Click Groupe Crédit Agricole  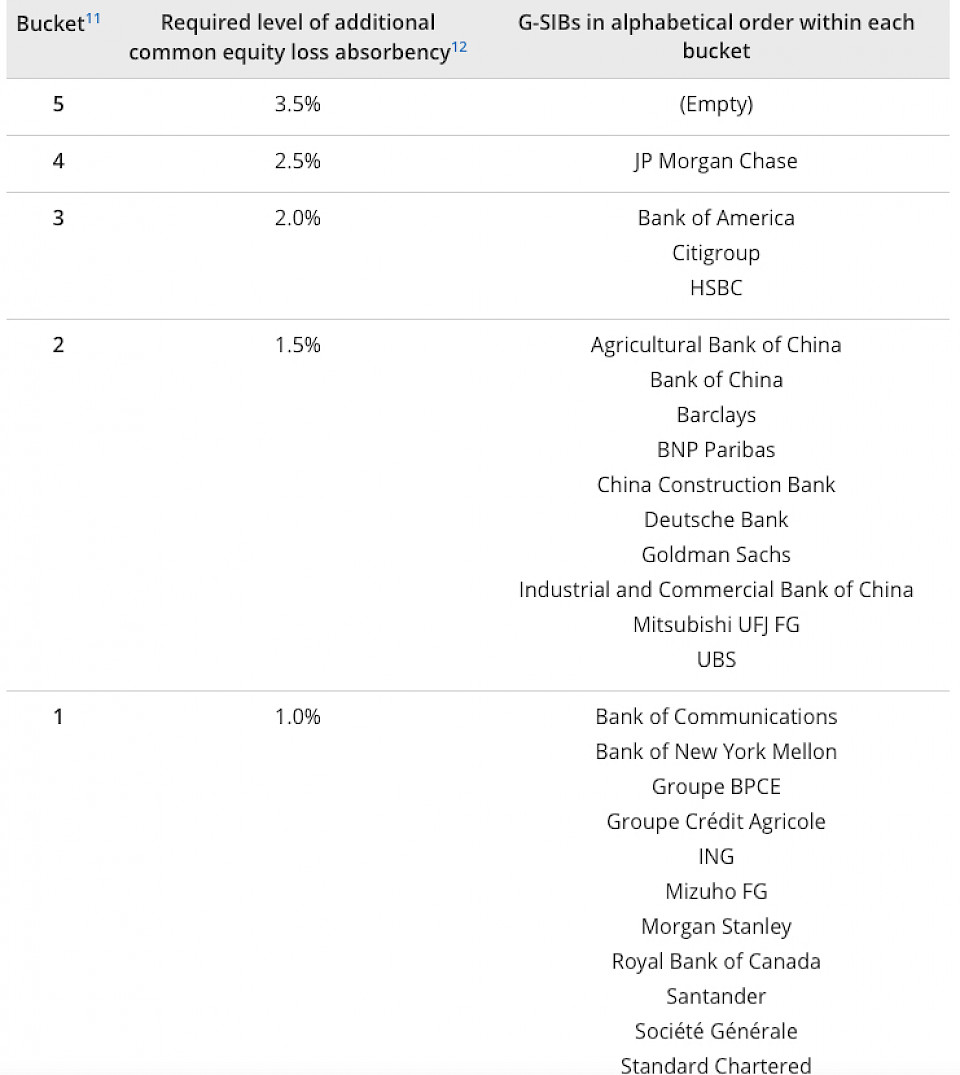click(716, 822)
